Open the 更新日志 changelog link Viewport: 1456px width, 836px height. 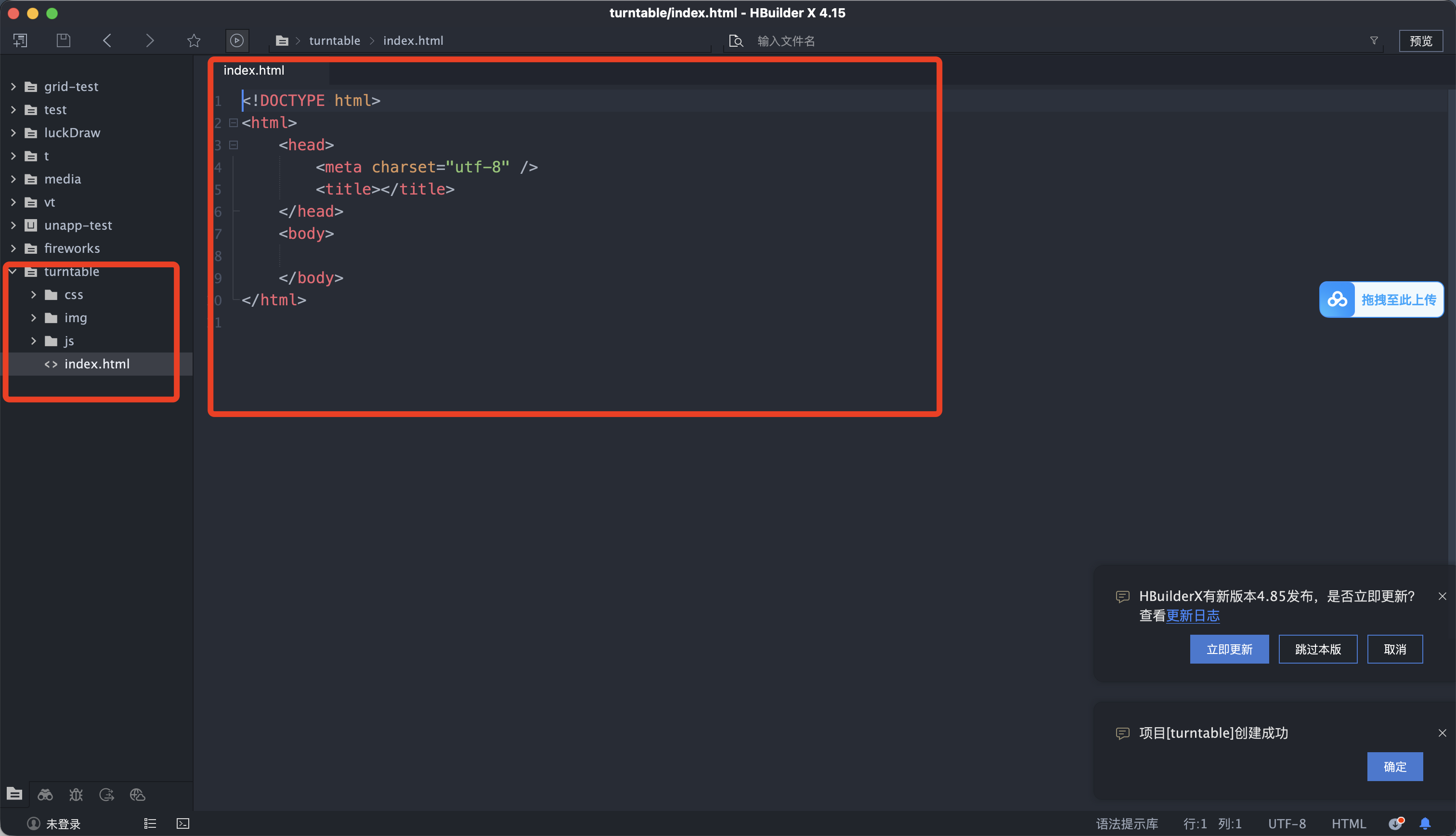point(1193,615)
